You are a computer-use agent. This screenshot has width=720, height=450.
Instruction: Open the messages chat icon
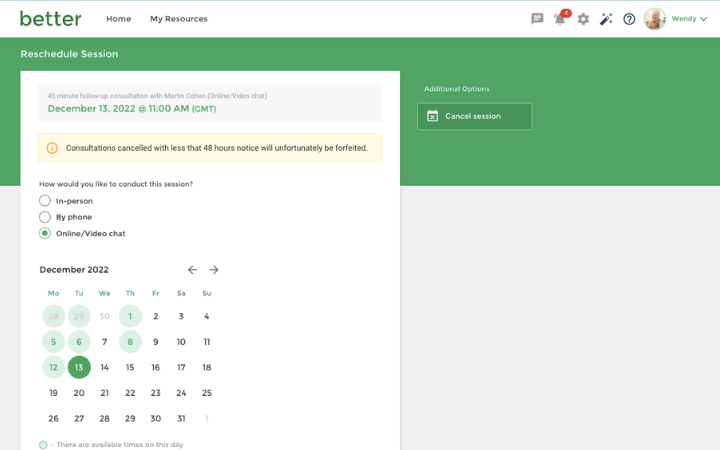pyautogui.click(x=537, y=19)
